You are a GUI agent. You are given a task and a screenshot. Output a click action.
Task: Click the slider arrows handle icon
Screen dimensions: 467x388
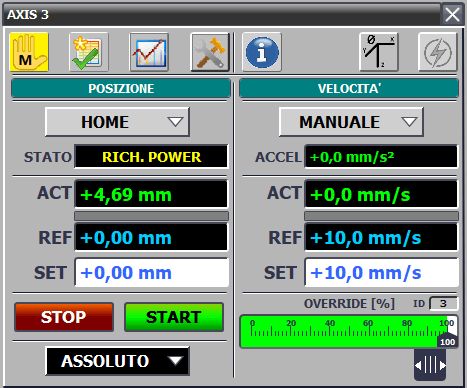(x=430, y=365)
